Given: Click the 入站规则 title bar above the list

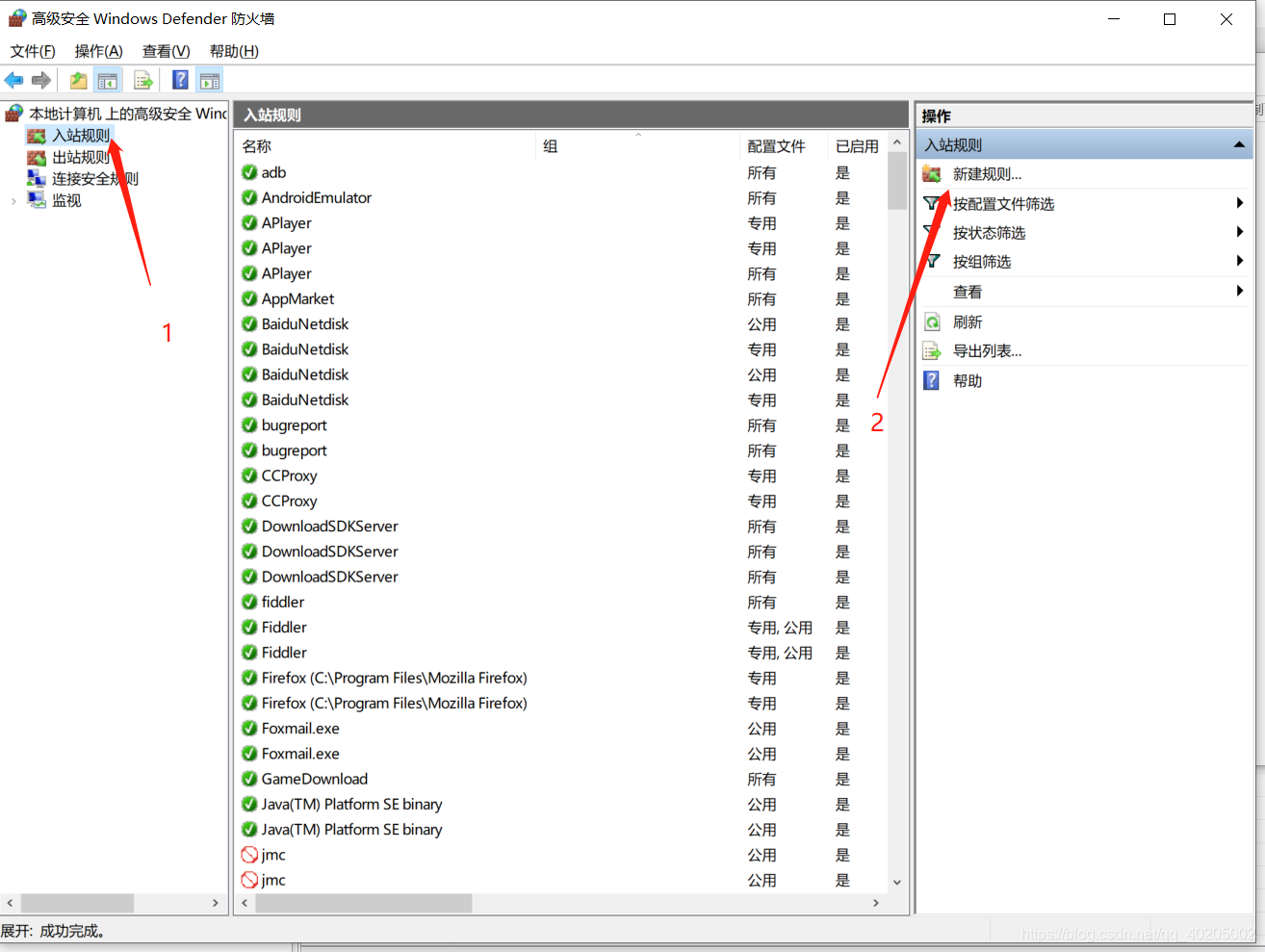Looking at the screenshot, I should point(571,115).
